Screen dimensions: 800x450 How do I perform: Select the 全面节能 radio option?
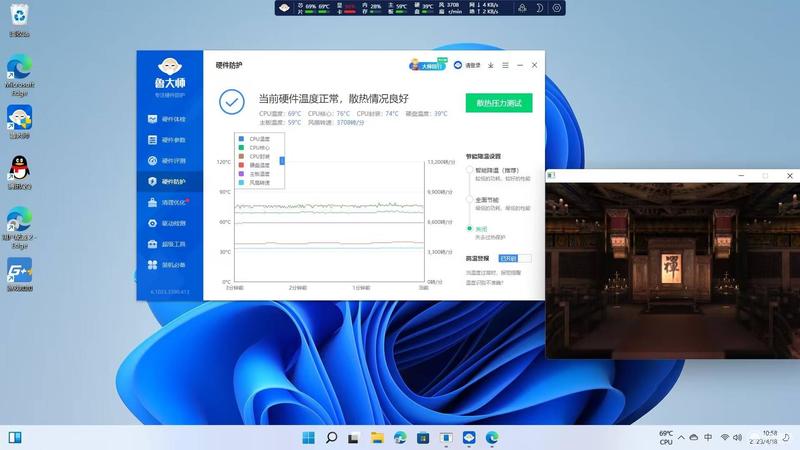click(x=469, y=199)
